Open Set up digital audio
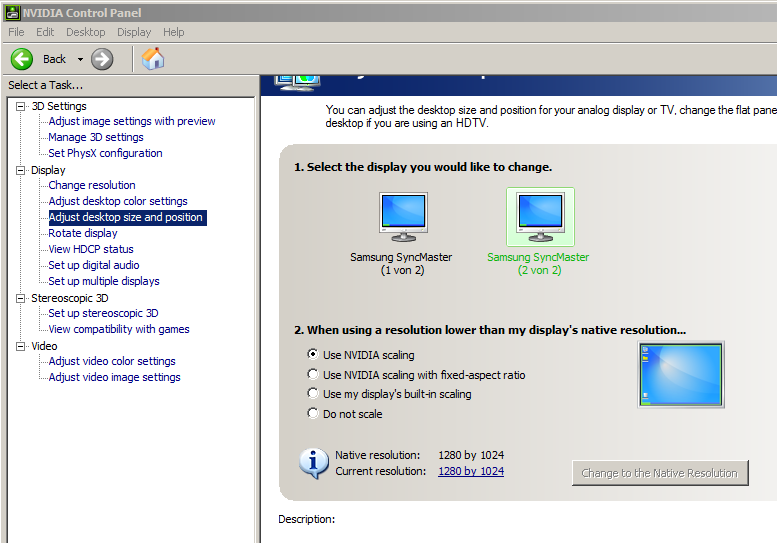Viewport: 777px width, 543px height. 94,265
